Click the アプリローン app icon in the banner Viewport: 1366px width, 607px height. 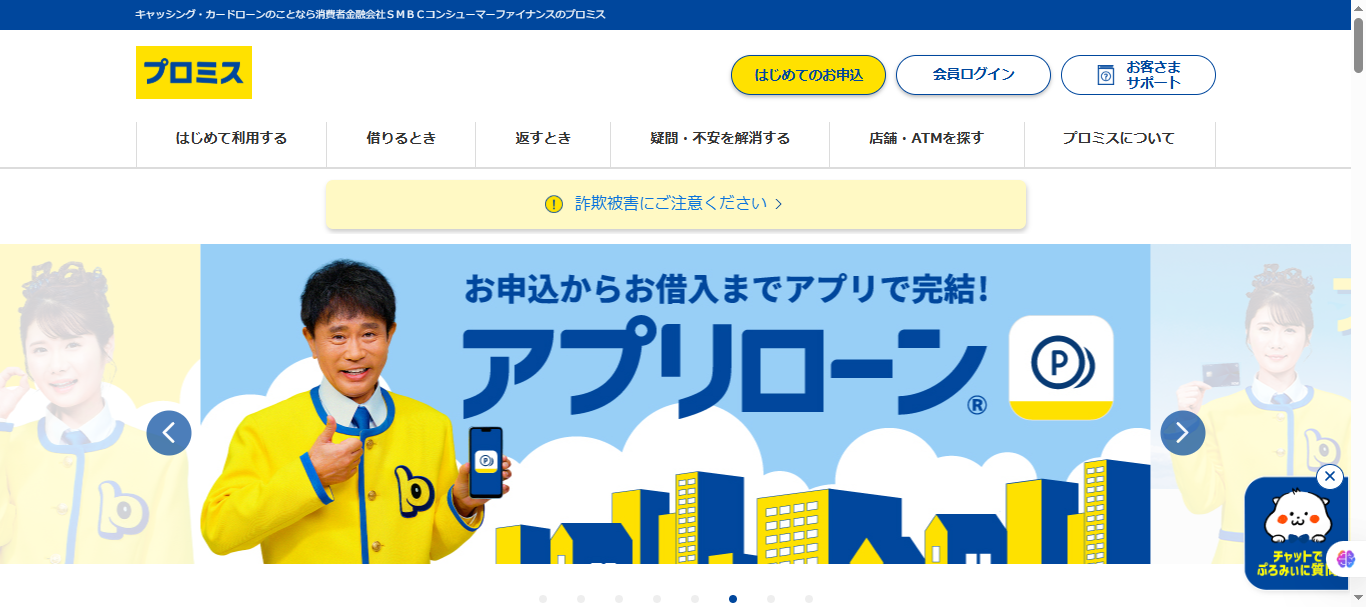click(x=1062, y=368)
